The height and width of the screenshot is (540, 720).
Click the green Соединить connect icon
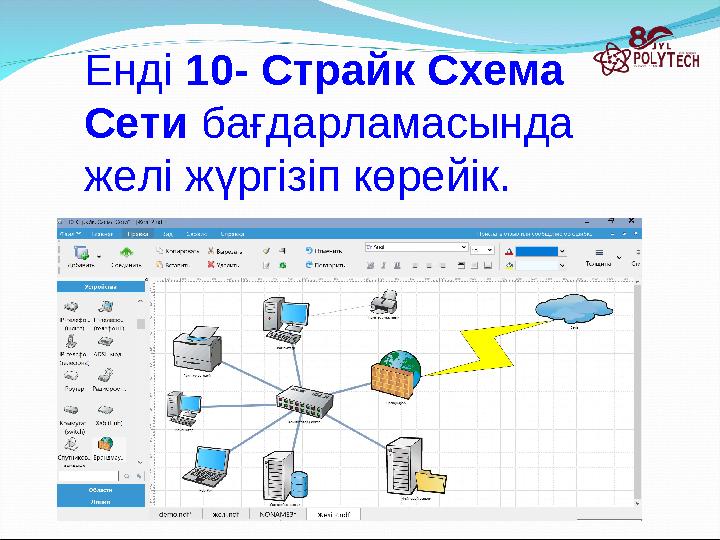pyautogui.click(x=126, y=252)
